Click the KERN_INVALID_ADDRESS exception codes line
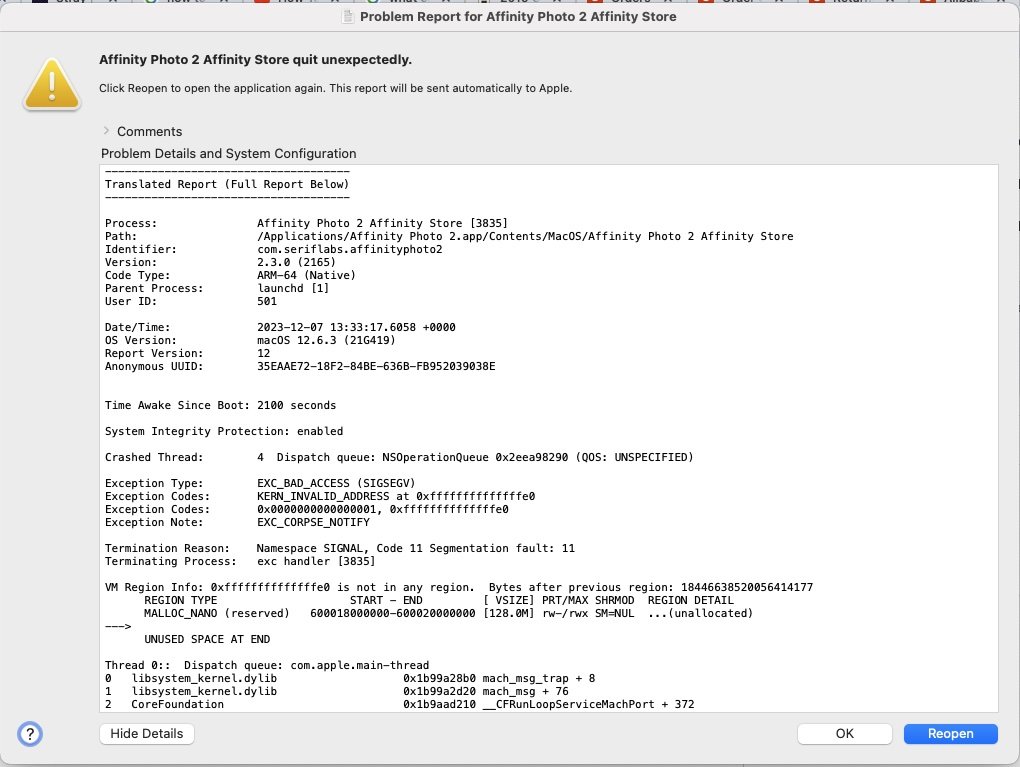1020x767 pixels. point(320,496)
